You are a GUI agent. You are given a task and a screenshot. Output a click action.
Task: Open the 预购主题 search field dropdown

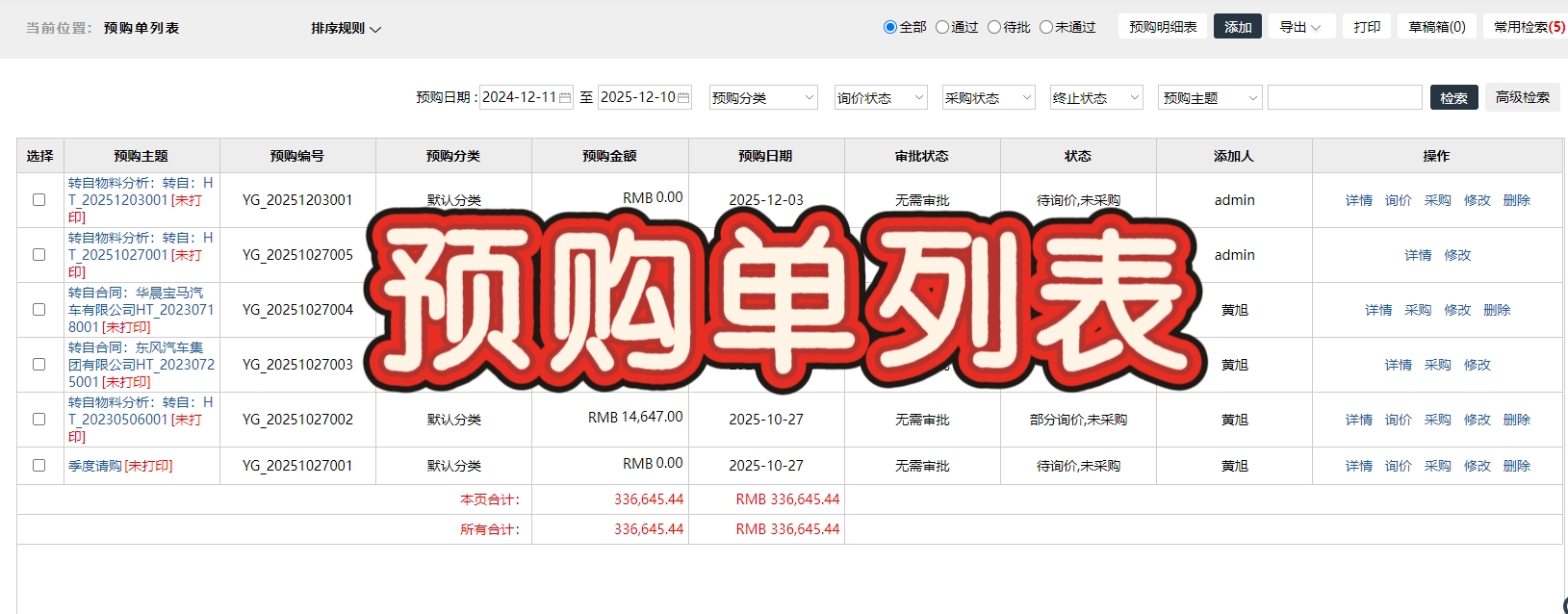(1210, 97)
